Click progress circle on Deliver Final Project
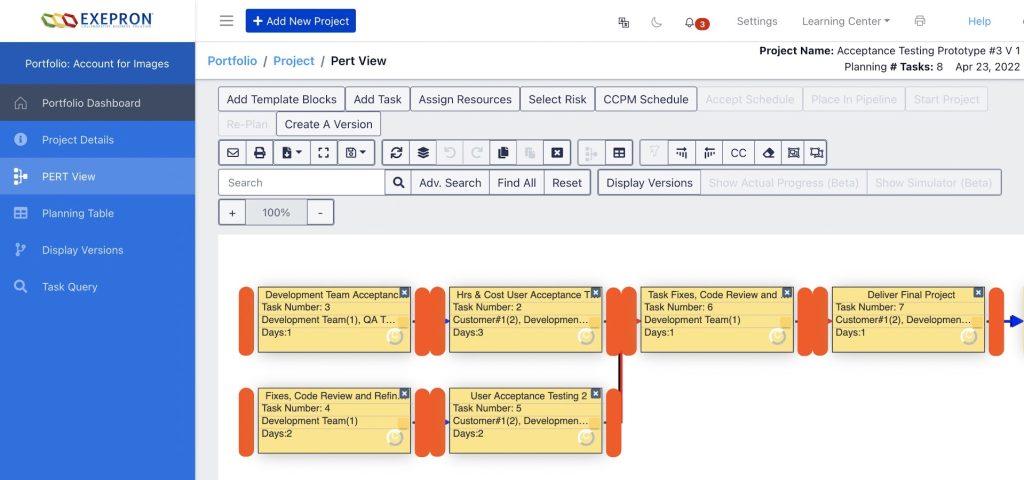The width and height of the screenshot is (1024, 480). (968, 336)
